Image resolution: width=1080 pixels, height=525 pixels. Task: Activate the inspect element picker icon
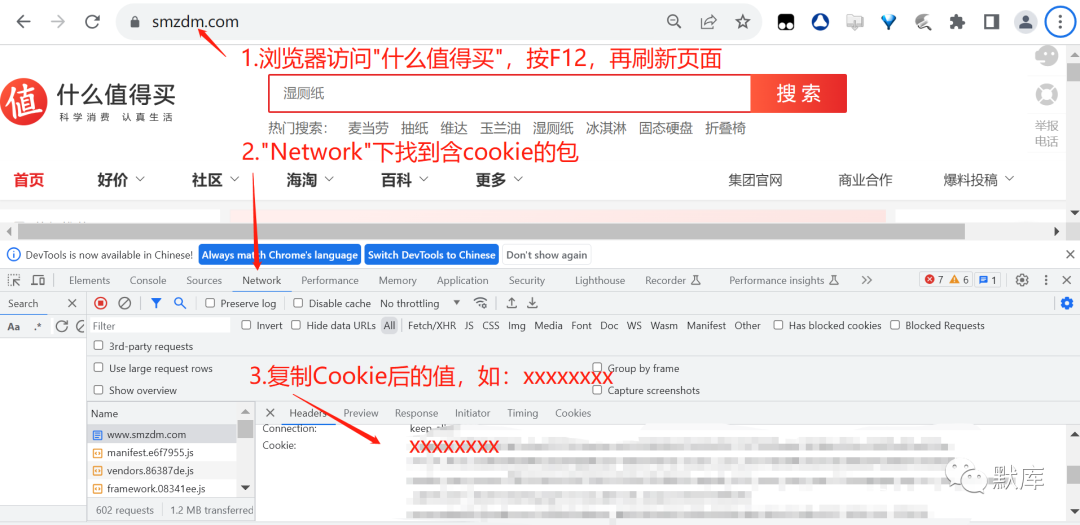coord(13,280)
